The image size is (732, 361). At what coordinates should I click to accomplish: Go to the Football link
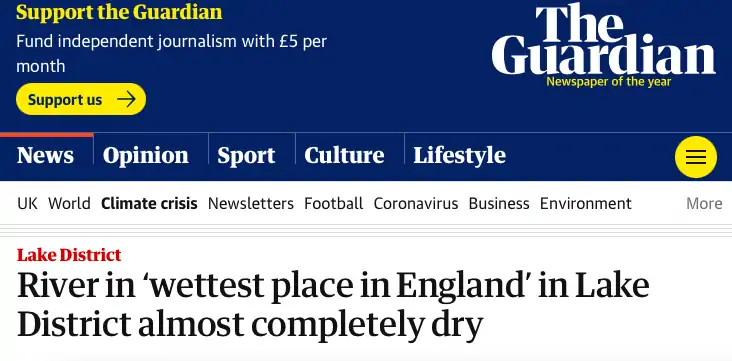[x=333, y=203]
